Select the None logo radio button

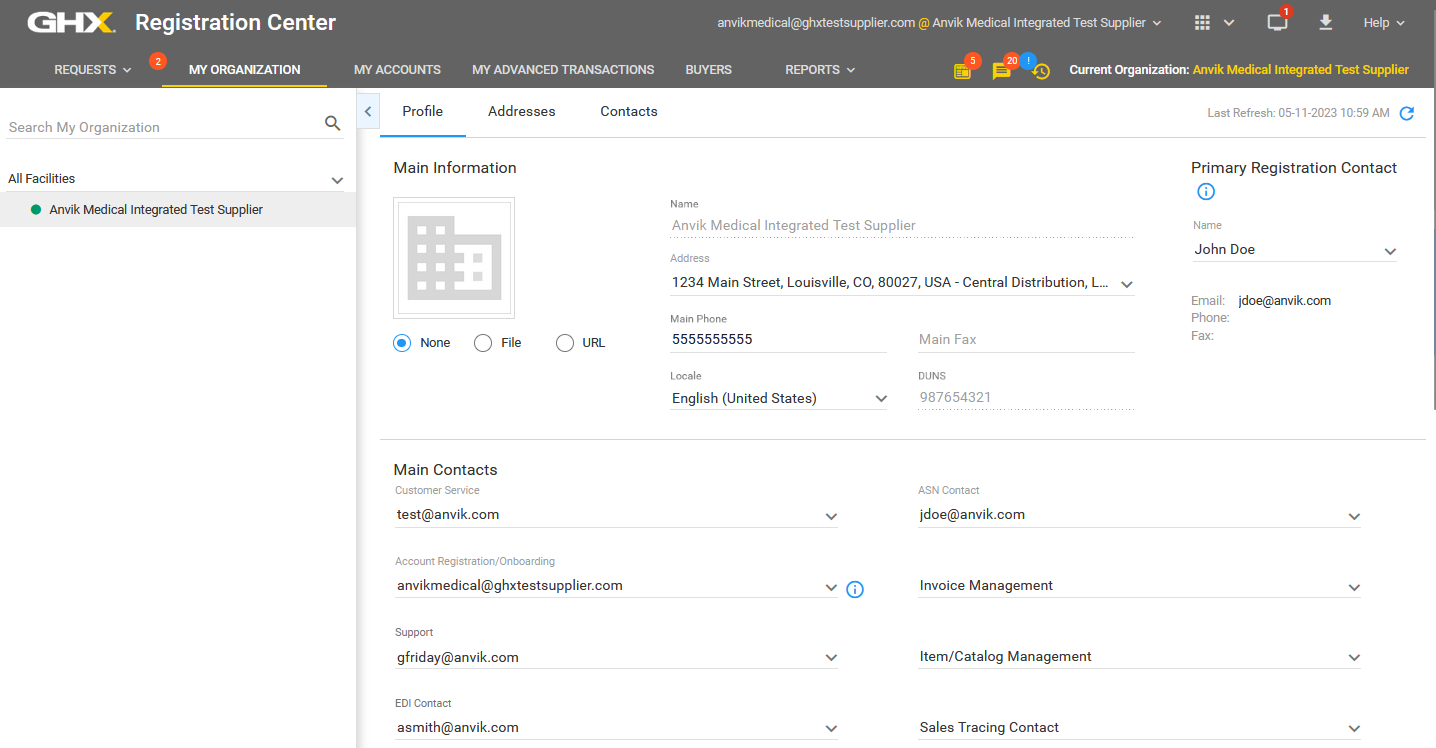point(402,343)
